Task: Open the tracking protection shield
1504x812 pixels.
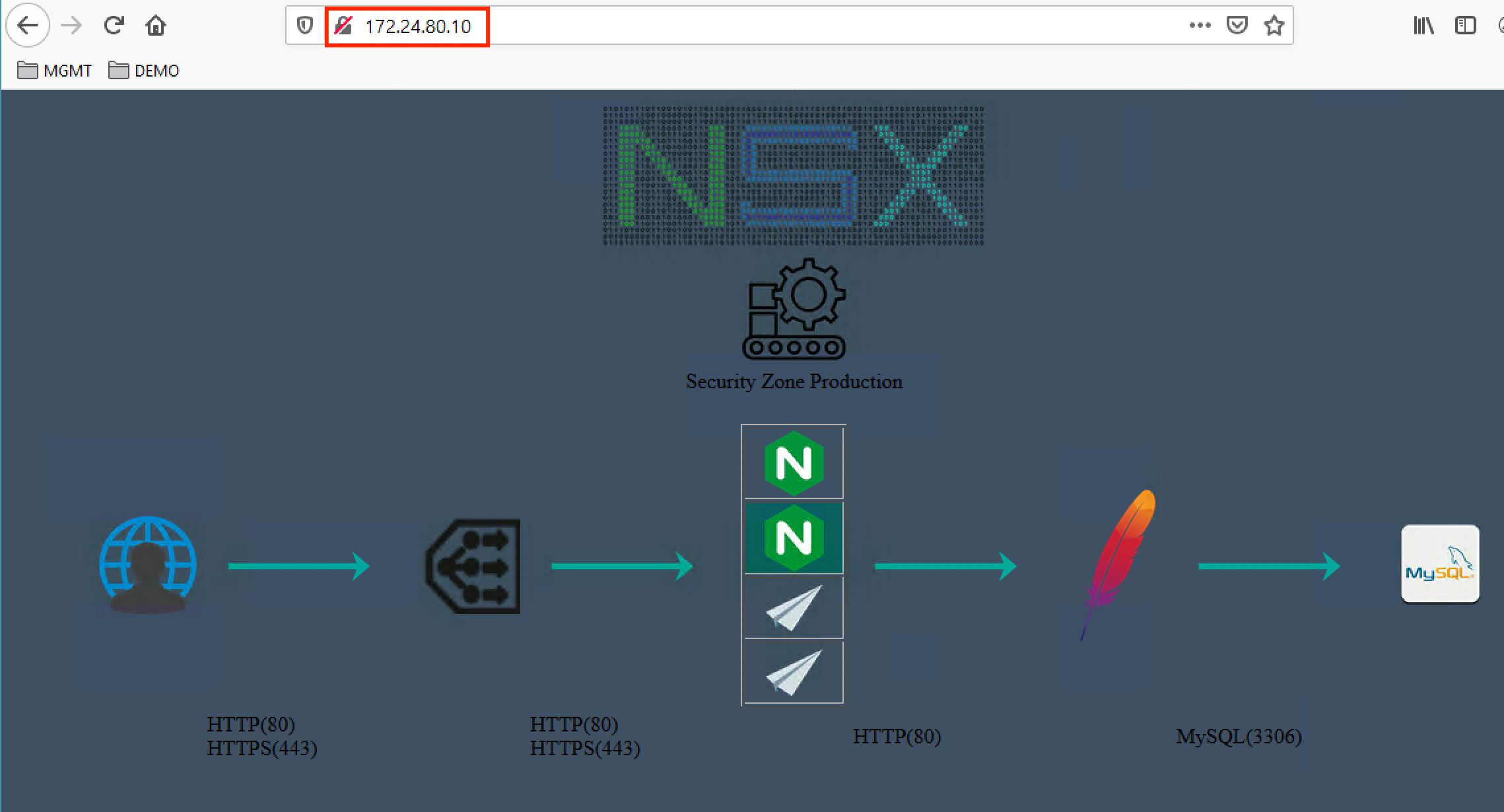Action: [x=304, y=26]
